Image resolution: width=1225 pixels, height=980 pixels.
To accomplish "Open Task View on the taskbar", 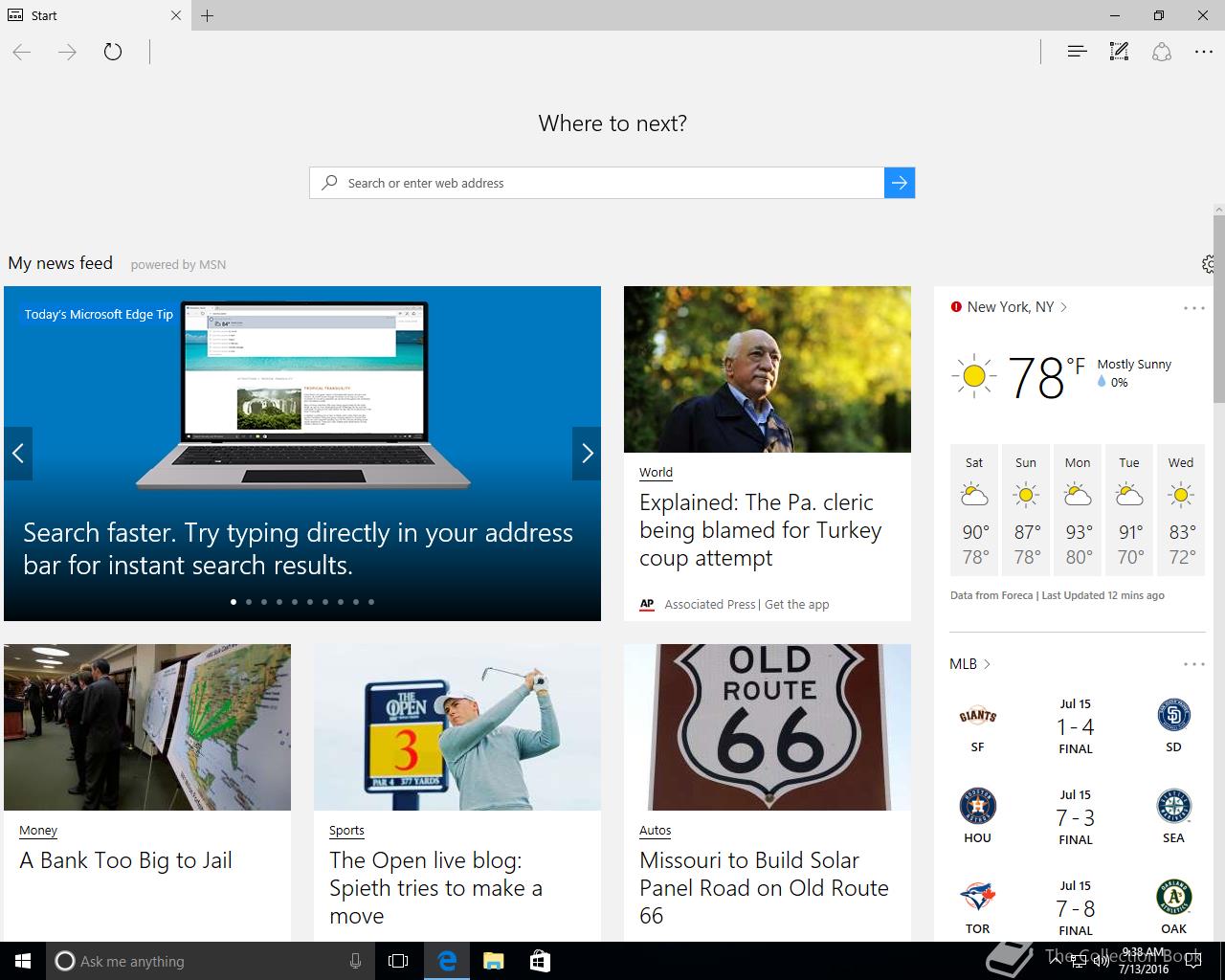I will [398, 961].
